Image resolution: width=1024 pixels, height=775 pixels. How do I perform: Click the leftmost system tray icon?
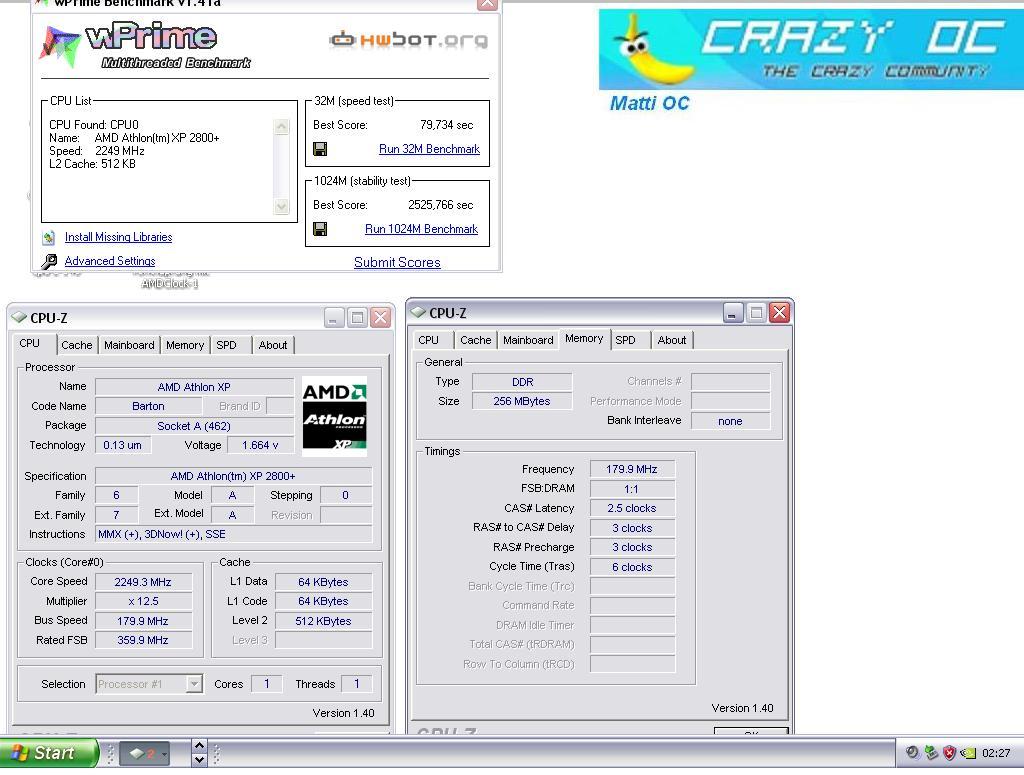(912, 753)
